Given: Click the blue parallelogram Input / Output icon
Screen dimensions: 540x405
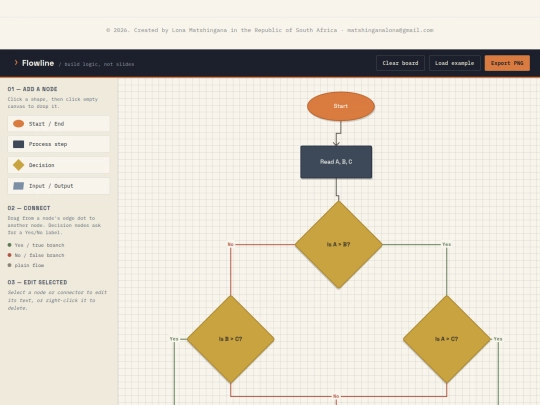Looking at the screenshot, I should coord(19,186).
